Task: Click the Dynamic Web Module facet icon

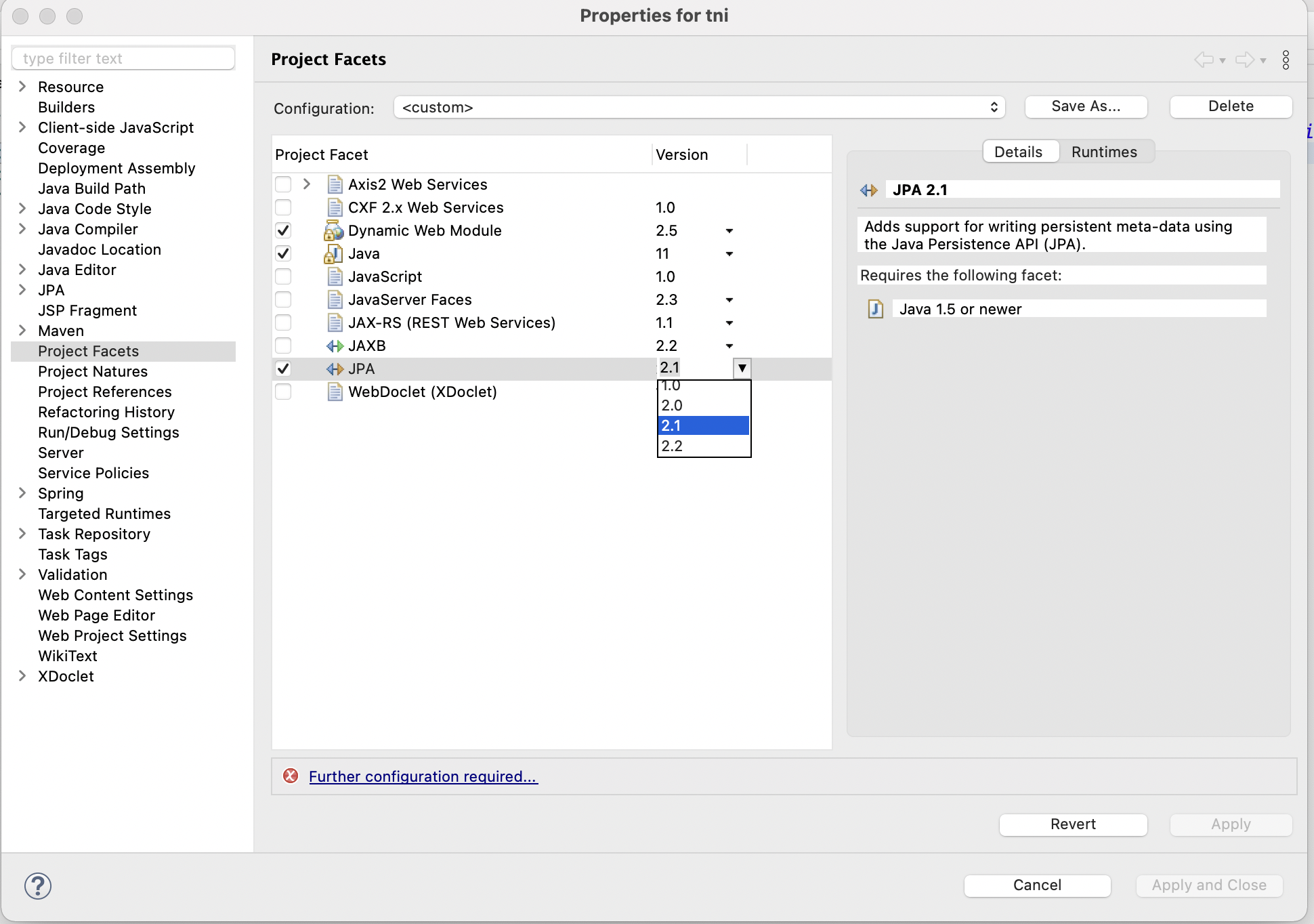Action: [x=333, y=231]
